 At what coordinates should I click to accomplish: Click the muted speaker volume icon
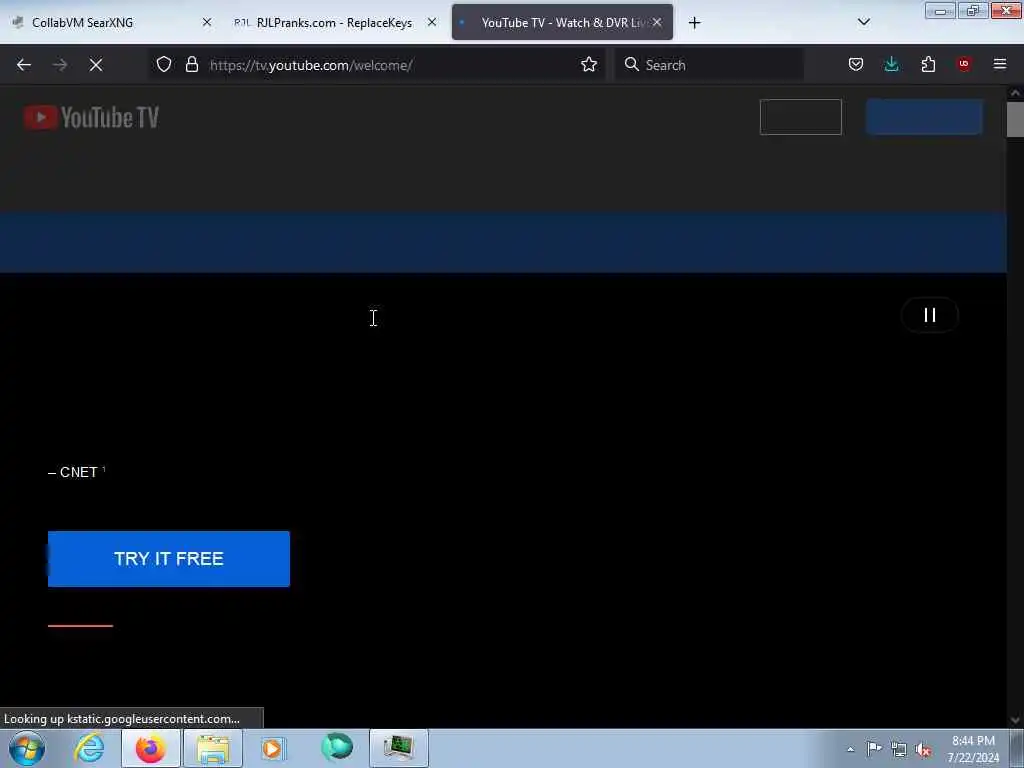(x=923, y=749)
